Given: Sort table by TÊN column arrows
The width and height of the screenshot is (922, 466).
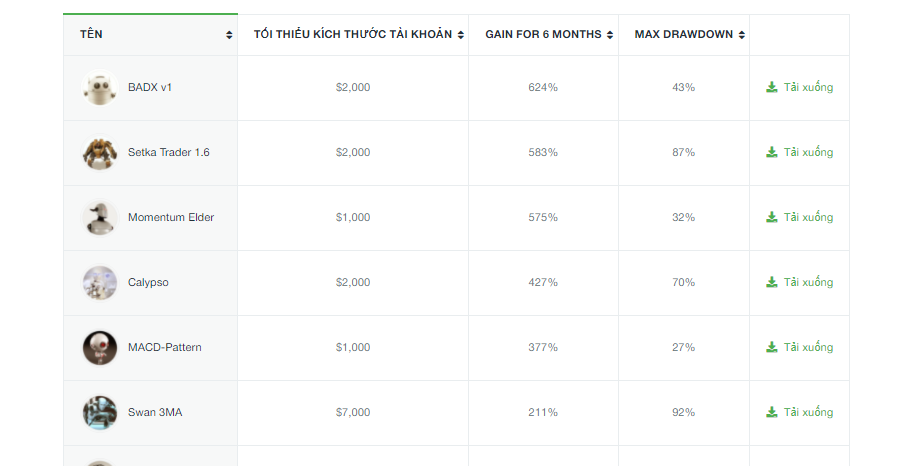Looking at the screenshot, I should pos(229,35).
